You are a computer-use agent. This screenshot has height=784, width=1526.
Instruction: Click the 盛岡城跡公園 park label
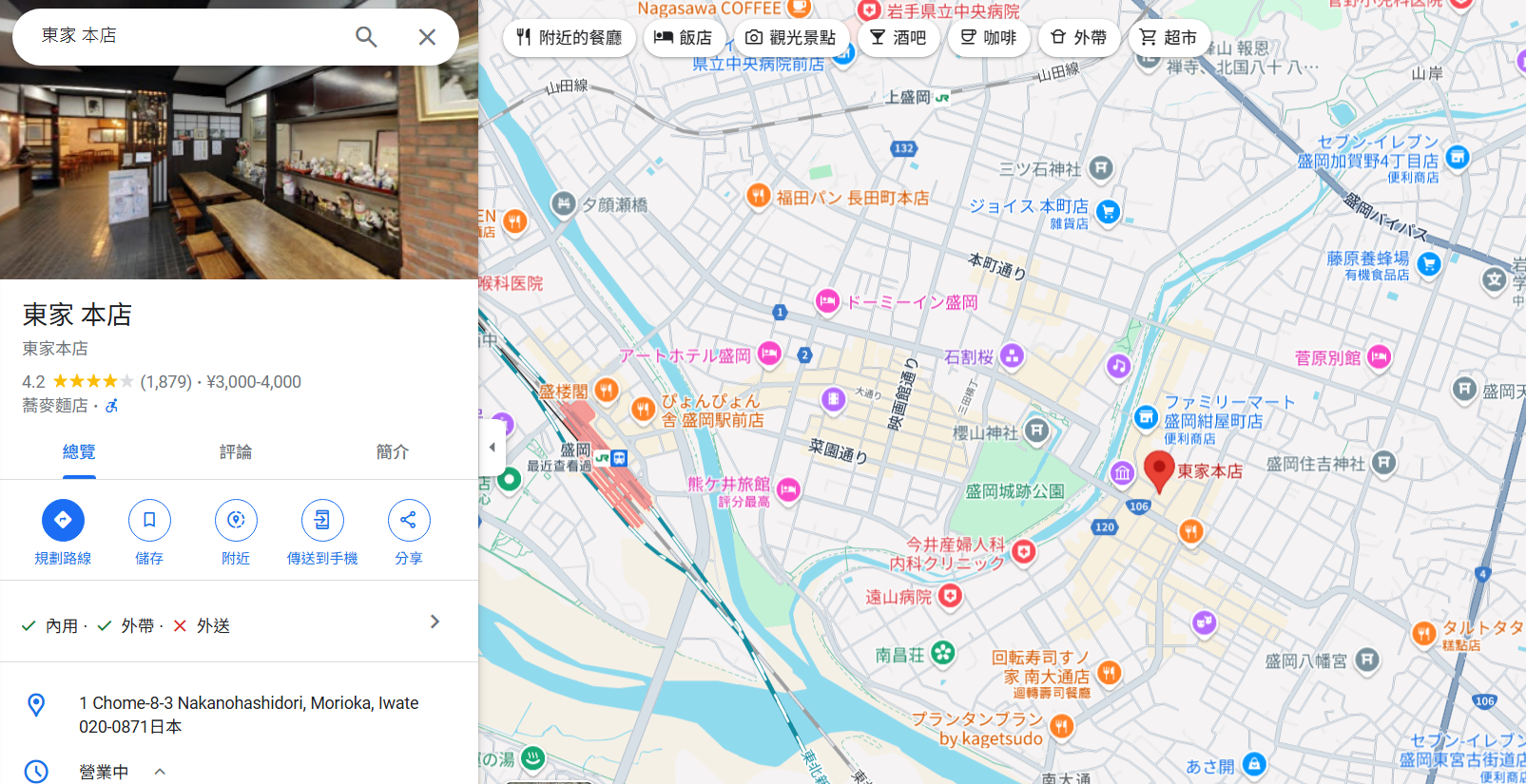tap(1014, 491)
